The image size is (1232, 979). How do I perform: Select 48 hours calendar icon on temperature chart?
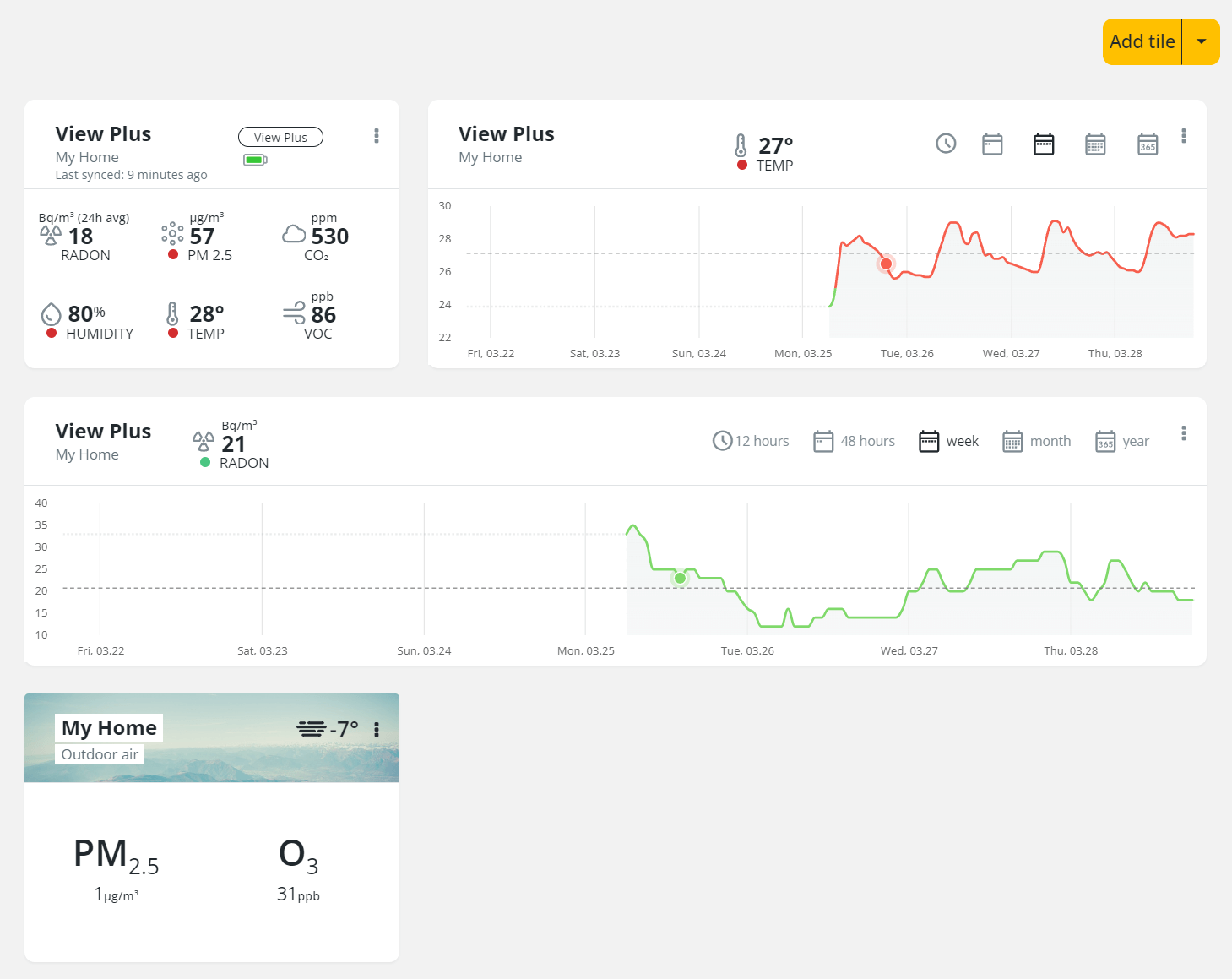click(992, 144)
